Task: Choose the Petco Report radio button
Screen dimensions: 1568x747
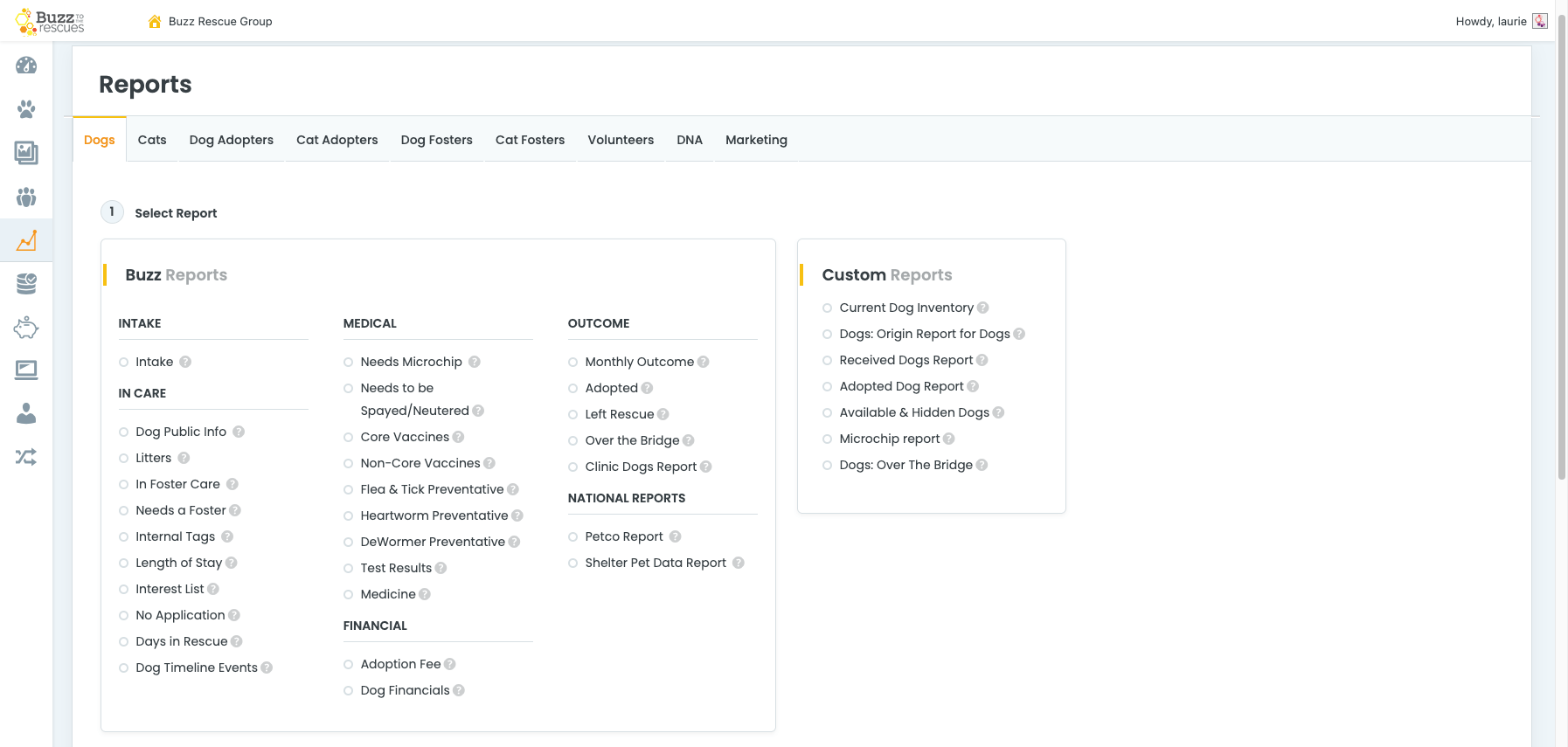Action: click(573, 537)
